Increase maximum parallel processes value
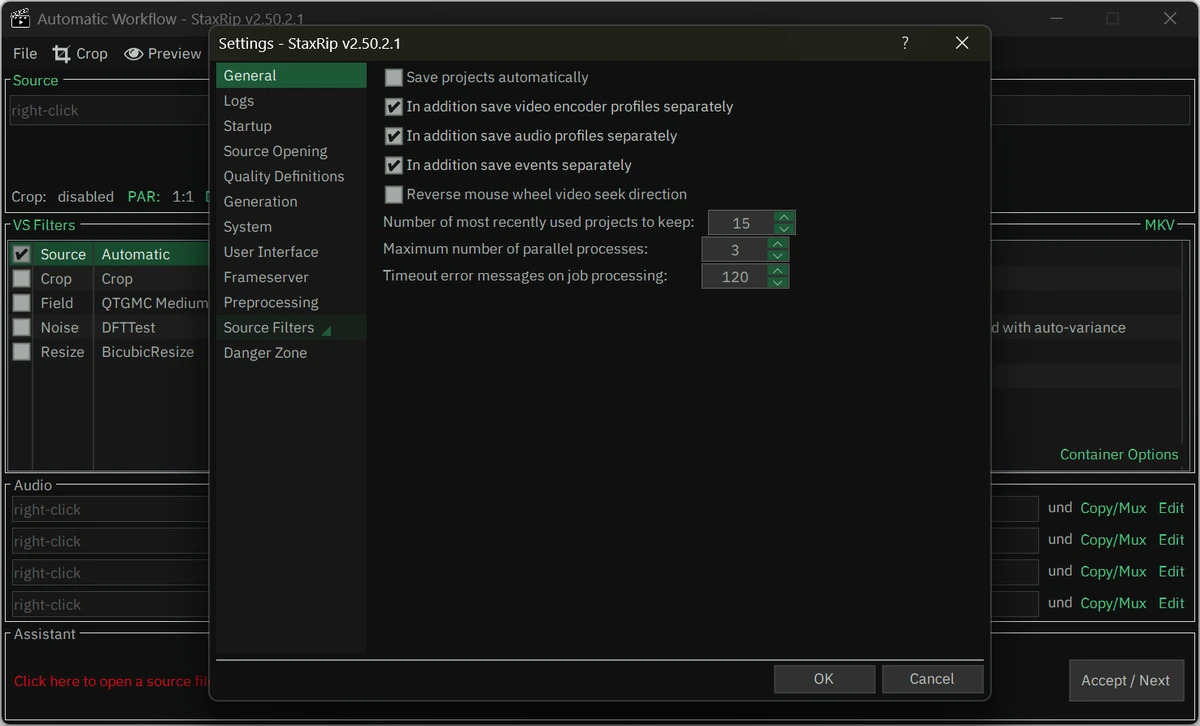The image size is (1200, 726). 779,243
